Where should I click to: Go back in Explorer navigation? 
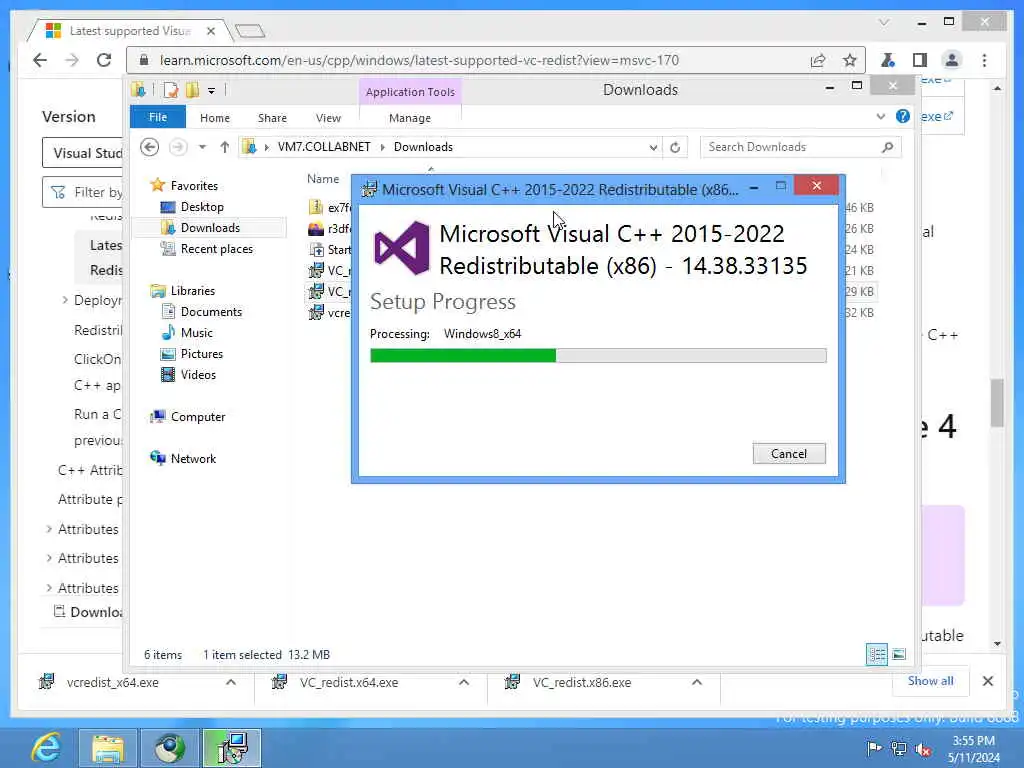[150, 147]
